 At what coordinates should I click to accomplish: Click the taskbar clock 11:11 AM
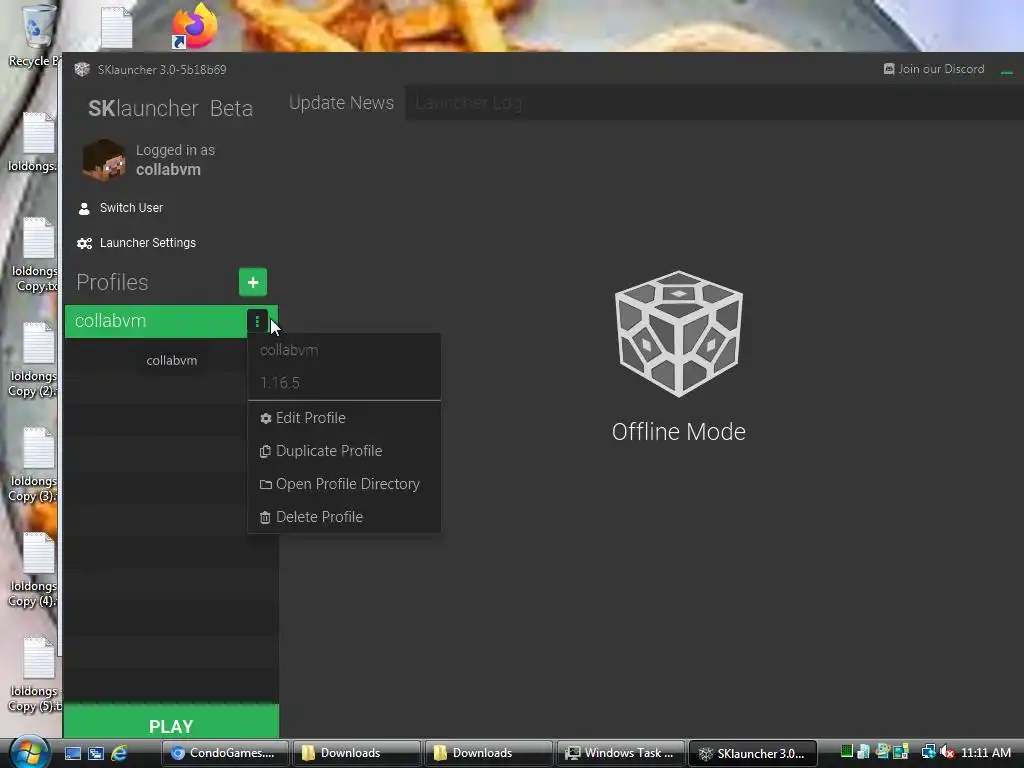[x=986, y=753]
